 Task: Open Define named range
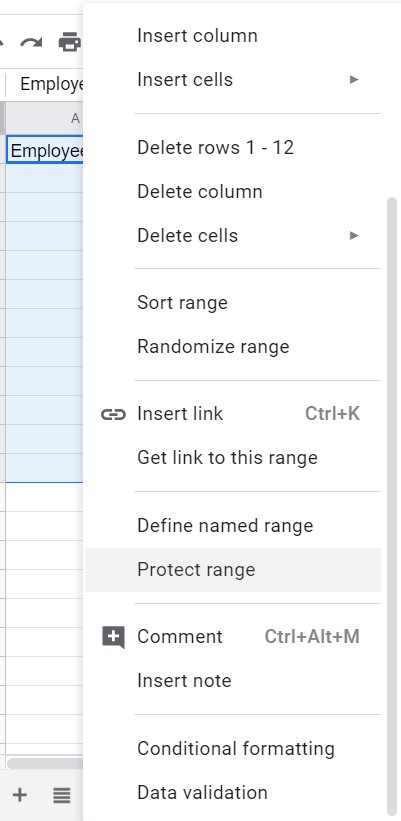pyautogui.click(x=232, y=526)
